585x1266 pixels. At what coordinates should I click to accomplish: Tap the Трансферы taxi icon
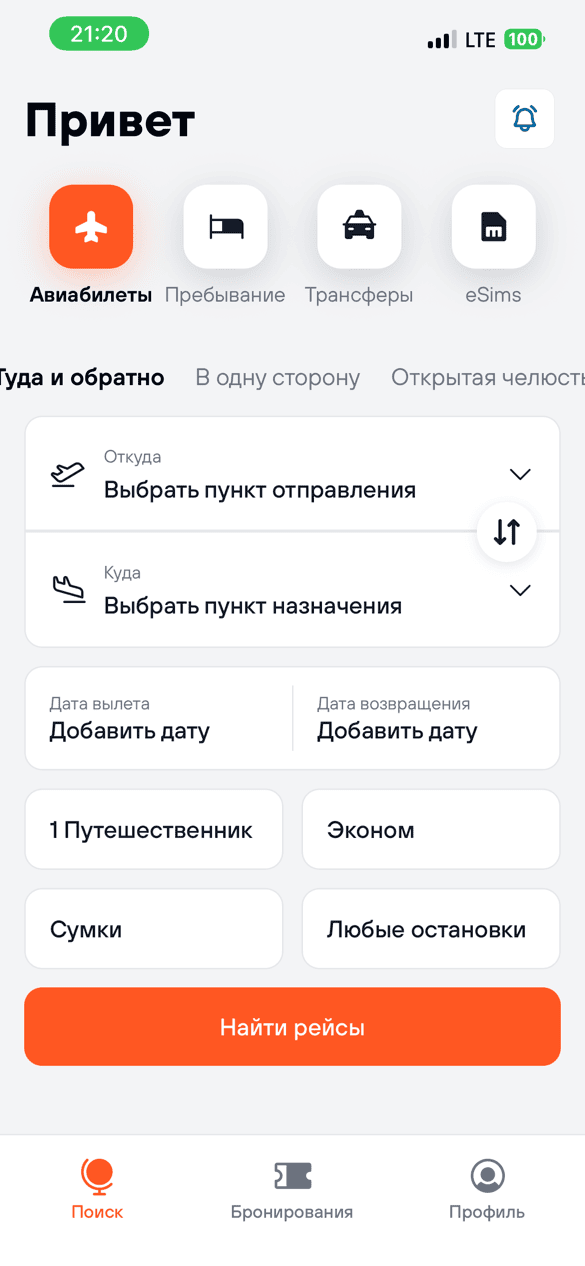(x=358, y=227)
